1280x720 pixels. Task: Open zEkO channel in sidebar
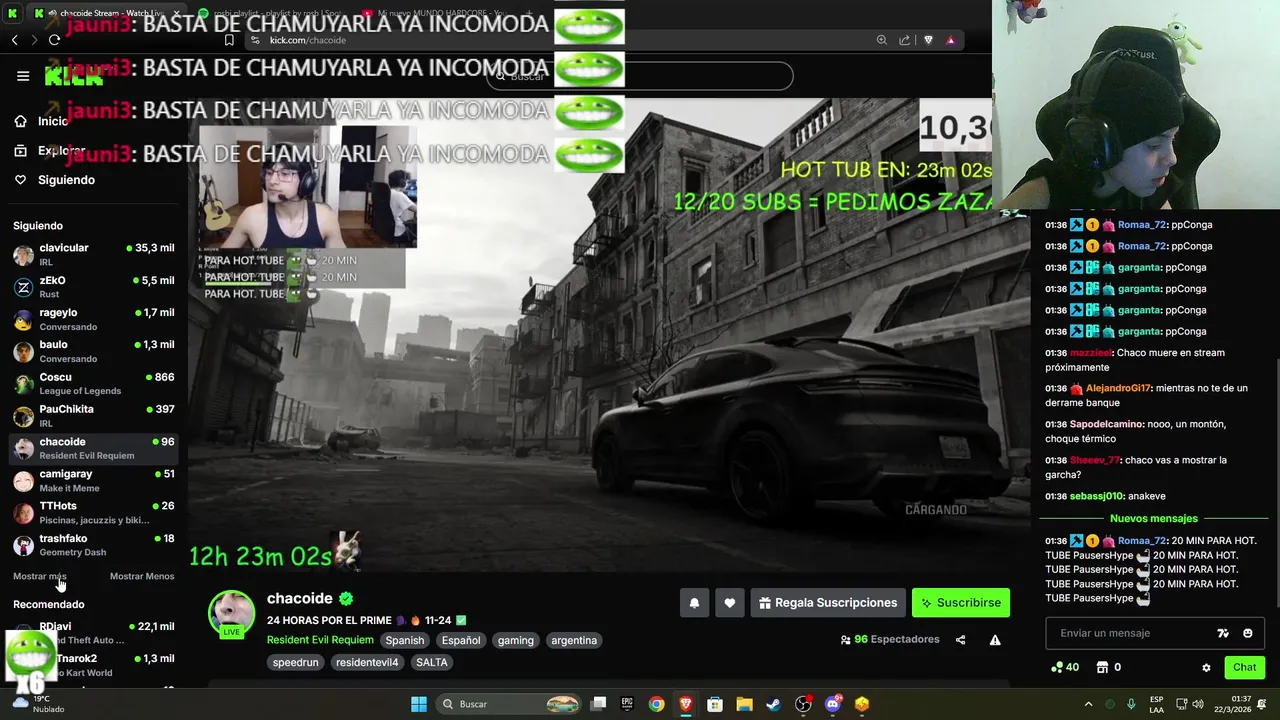(94, 287)
